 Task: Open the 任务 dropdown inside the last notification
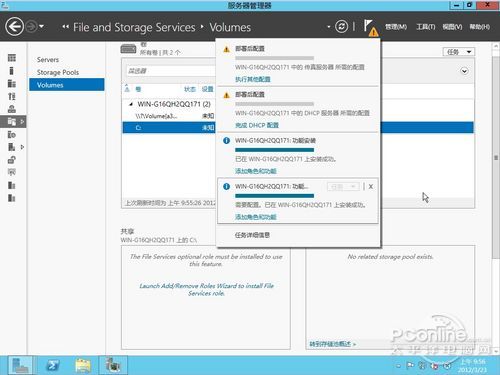click(343, 187)
